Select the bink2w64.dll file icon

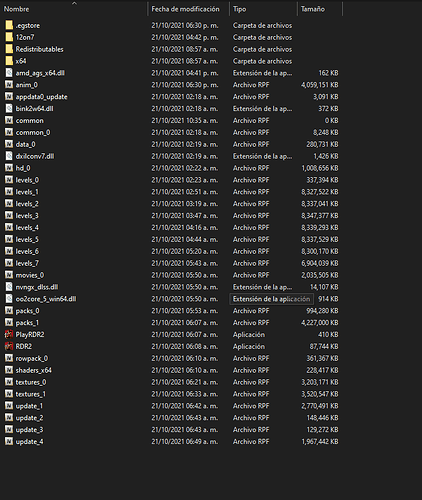click(9, 109)
